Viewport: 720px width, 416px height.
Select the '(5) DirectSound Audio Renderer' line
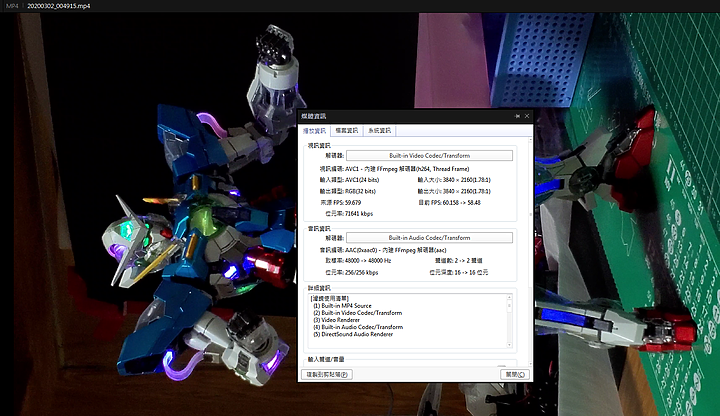tap(353, 334)
